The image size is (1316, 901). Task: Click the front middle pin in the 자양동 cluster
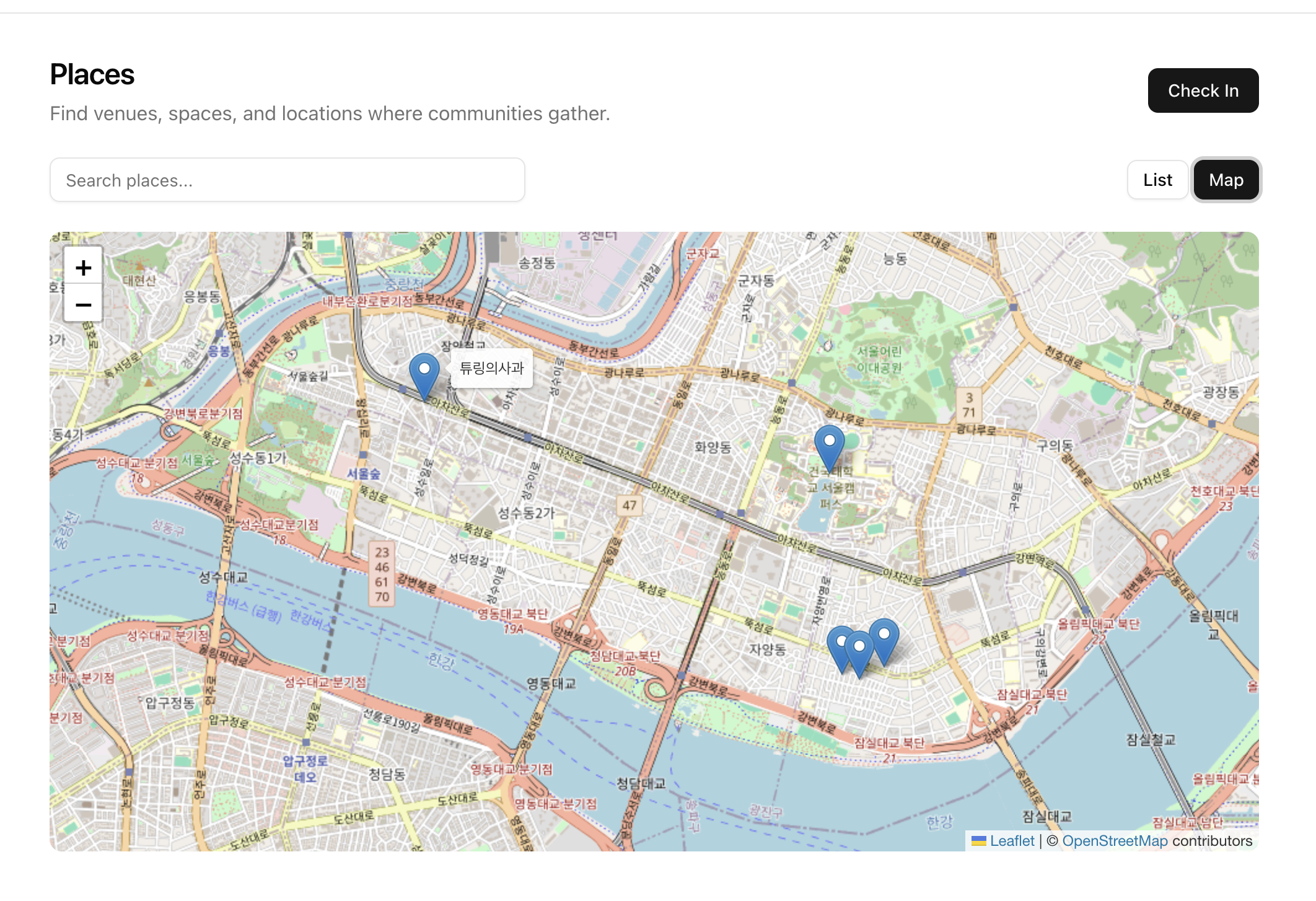coord(859,651)
